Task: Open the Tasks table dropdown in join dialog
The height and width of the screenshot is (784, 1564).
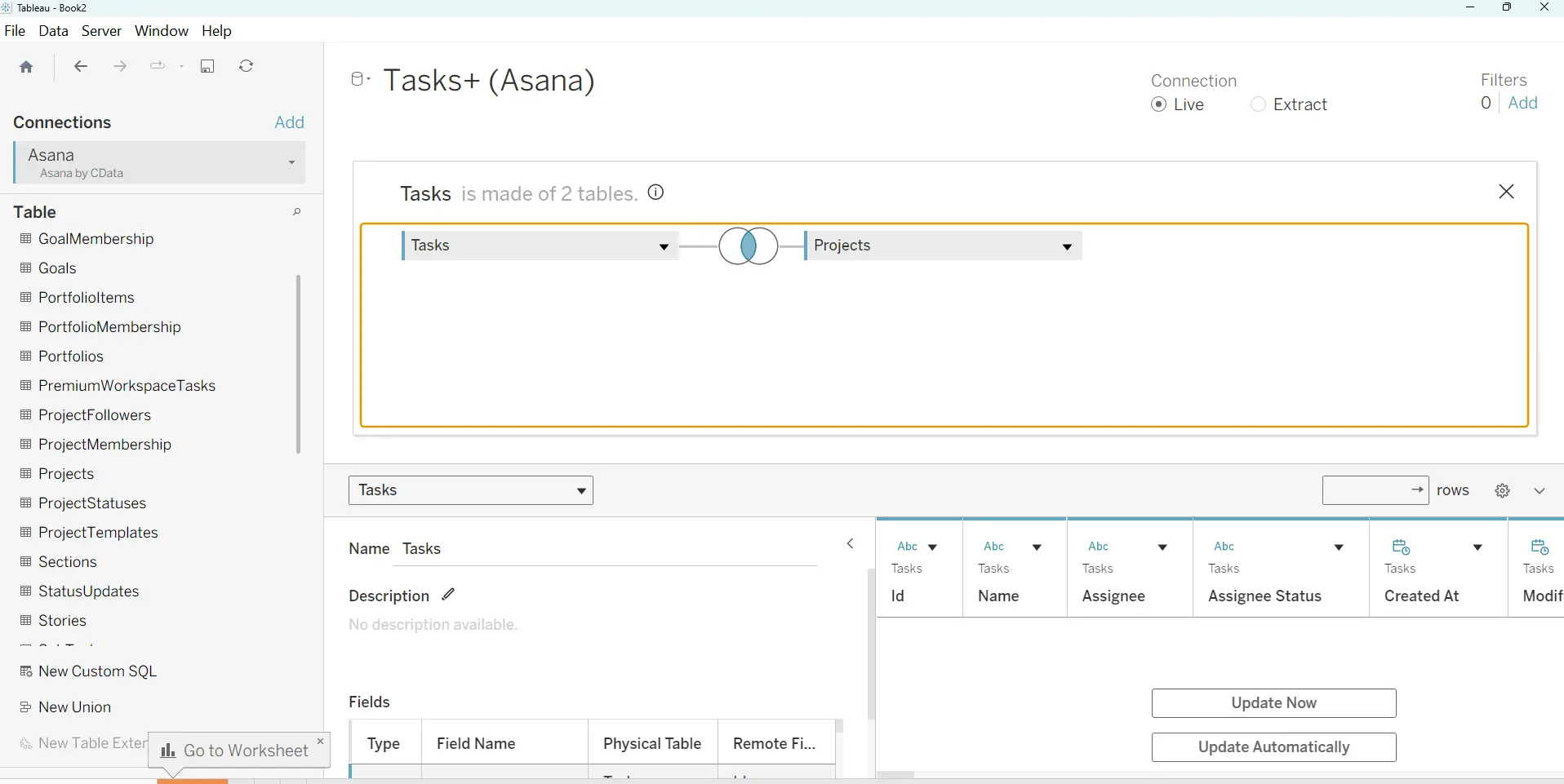Action: [x=663, y=246]
